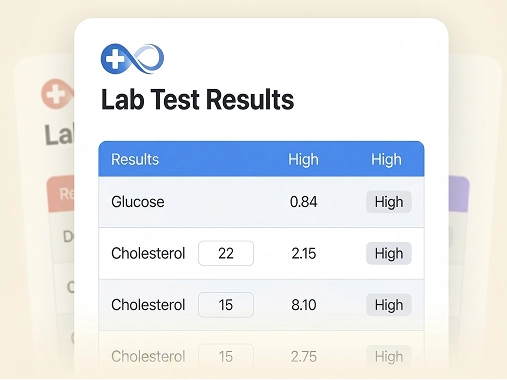
Task: Click the red header on left background card
Action: (x=61, y=193)
